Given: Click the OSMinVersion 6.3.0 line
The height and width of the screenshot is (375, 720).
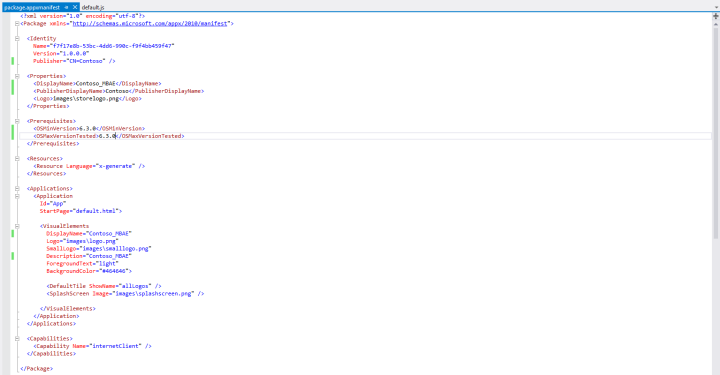Looking at the screenshot, I should pos(89,129).
